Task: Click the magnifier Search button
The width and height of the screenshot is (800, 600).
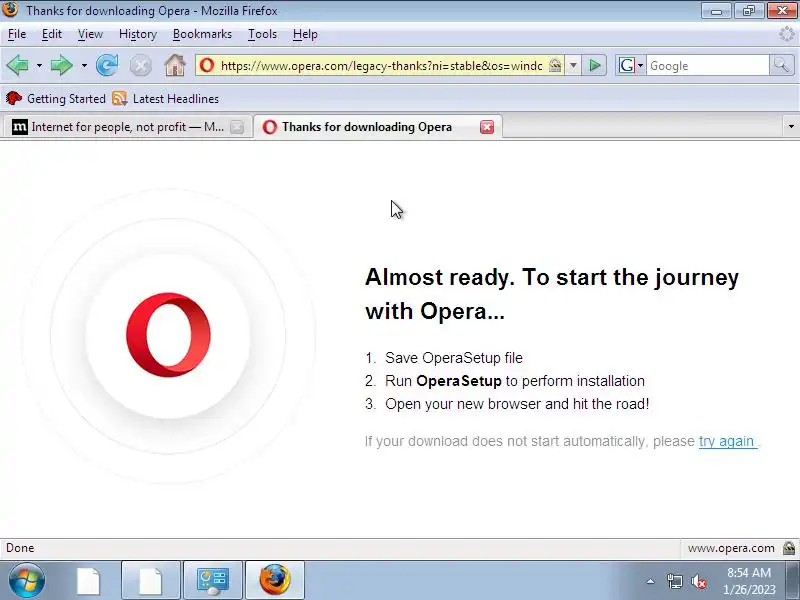Action: [x=781, y=65]
